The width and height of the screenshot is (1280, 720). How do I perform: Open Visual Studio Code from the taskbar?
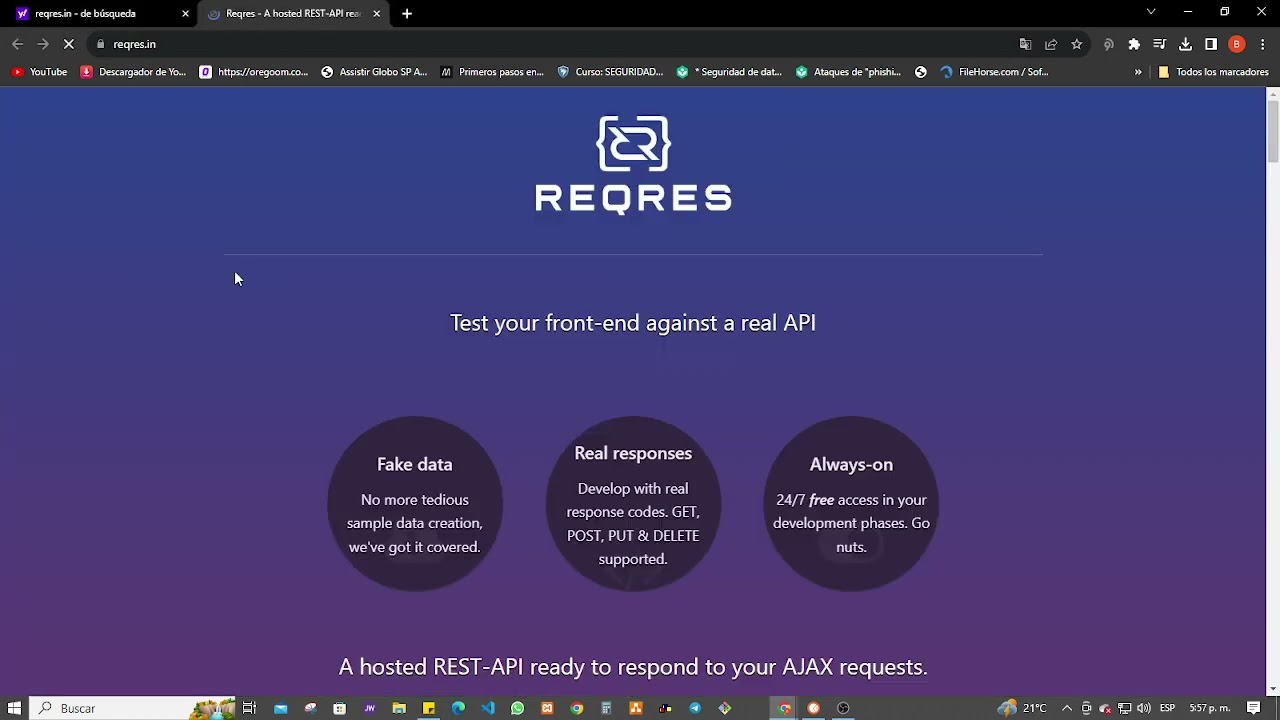(488, 708)
